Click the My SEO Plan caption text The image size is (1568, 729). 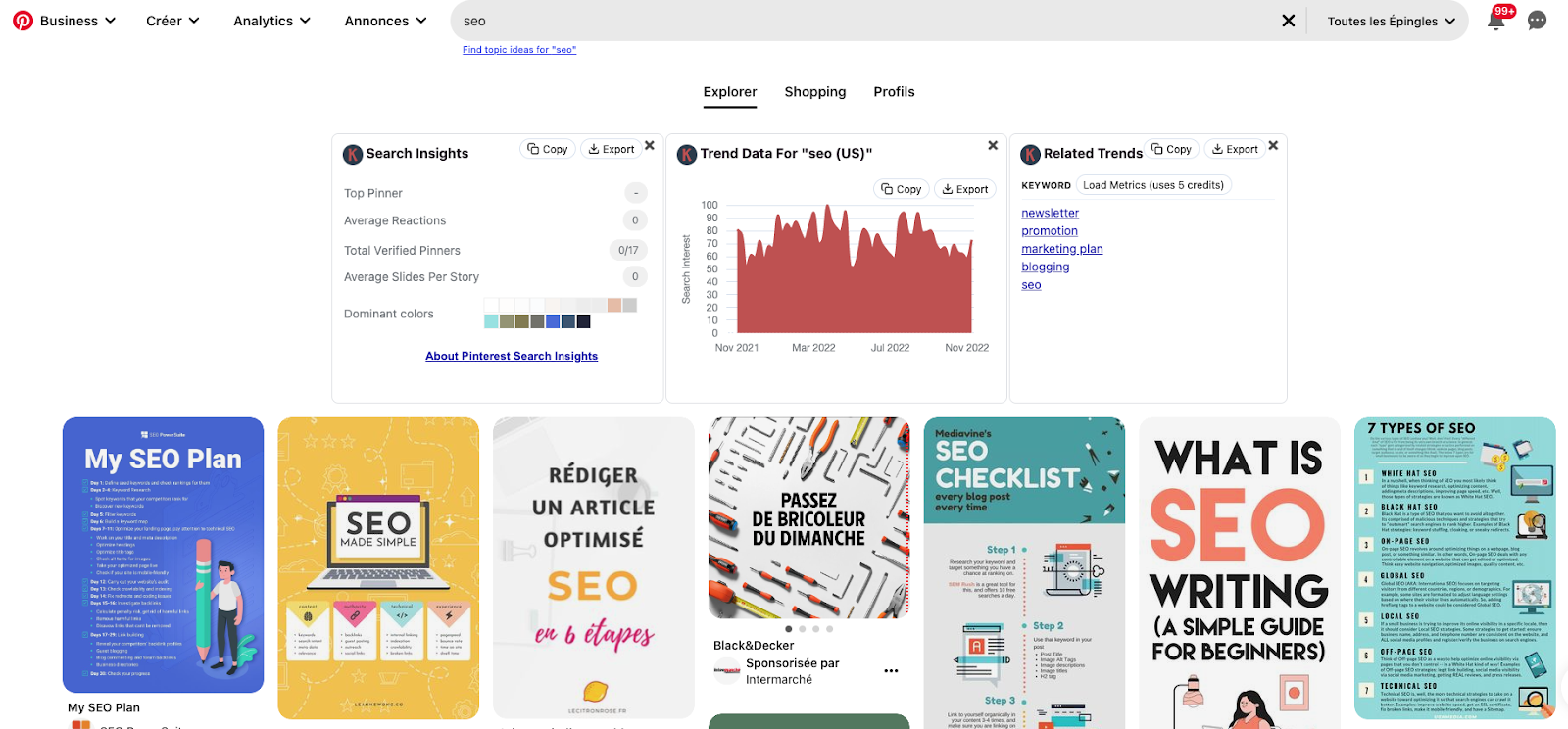click(104, 707)
